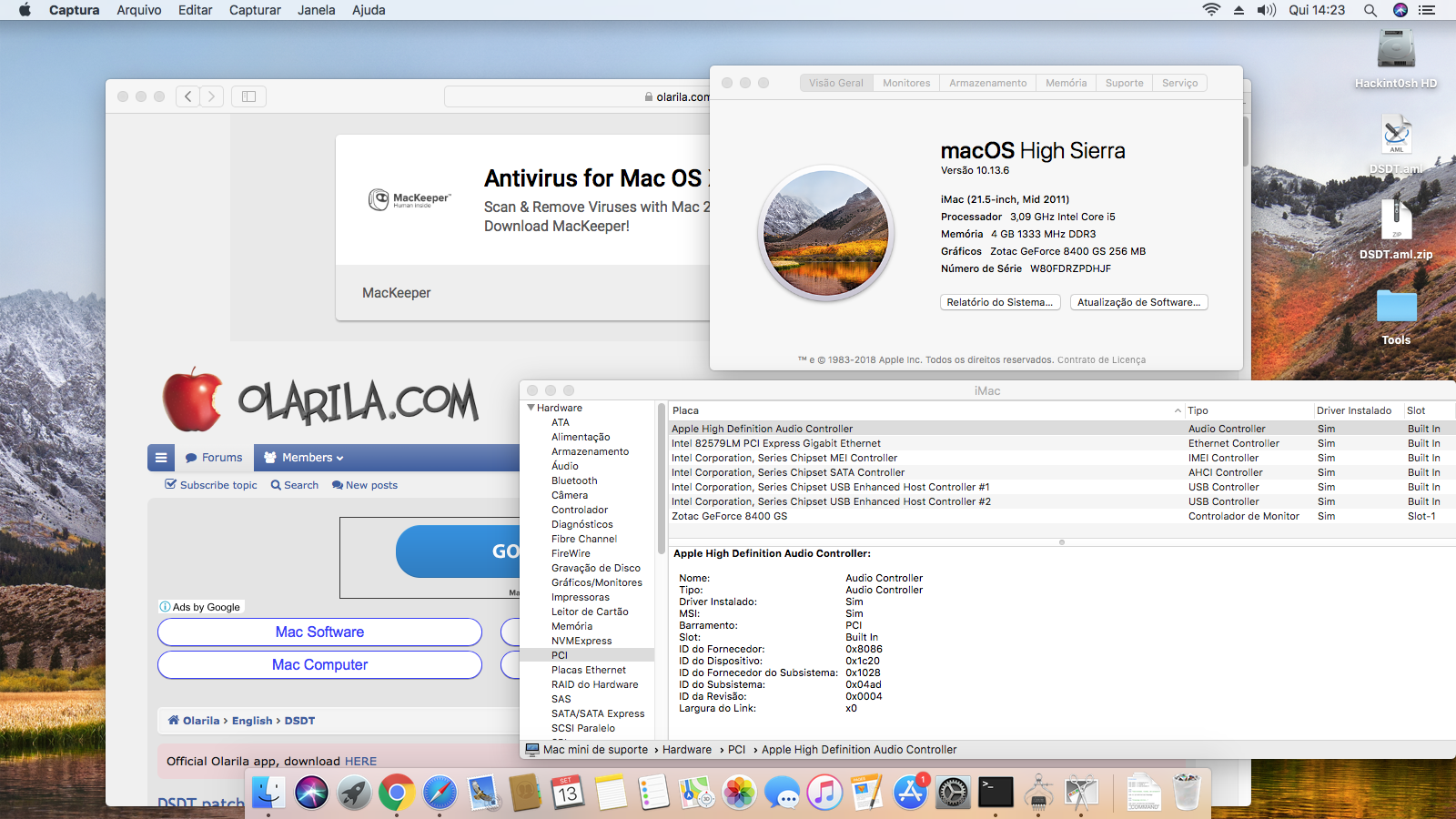Open System Information chip icon in Dock

pyautogui.click(x=1038, y=793)
